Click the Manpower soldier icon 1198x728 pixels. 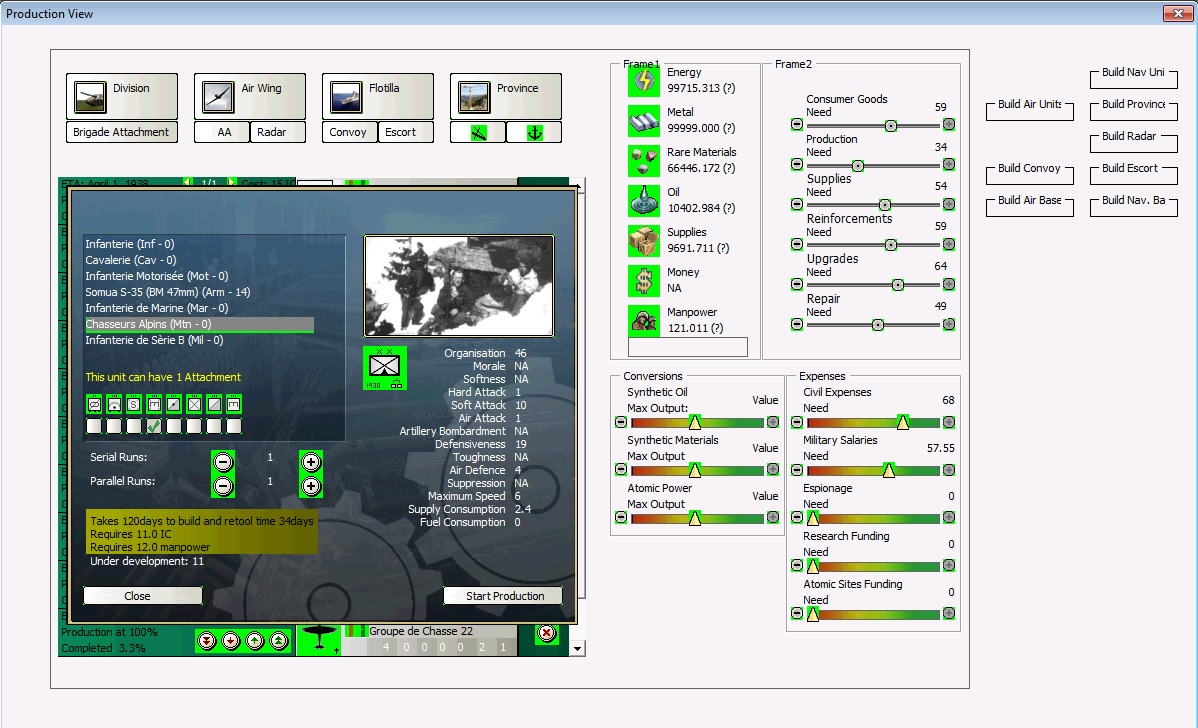[x=643, y=321]
